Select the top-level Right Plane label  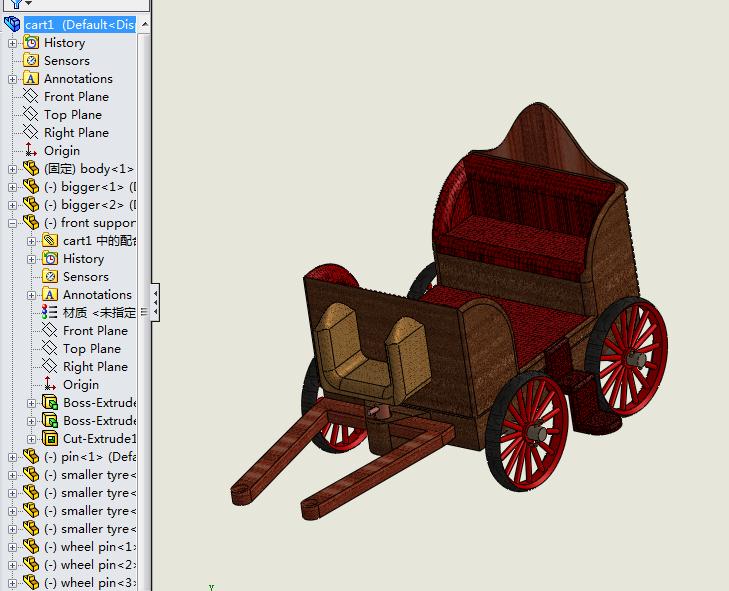pos(76,133)
